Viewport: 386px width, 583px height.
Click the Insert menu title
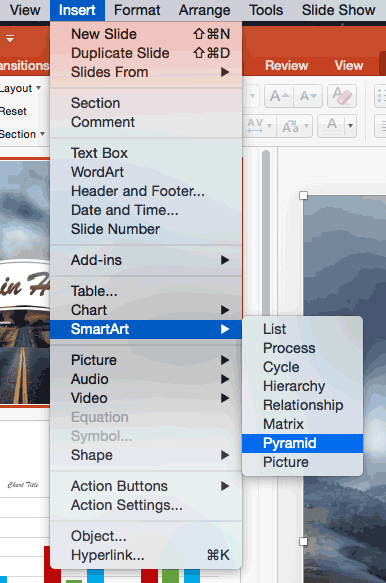coord(77,10)
